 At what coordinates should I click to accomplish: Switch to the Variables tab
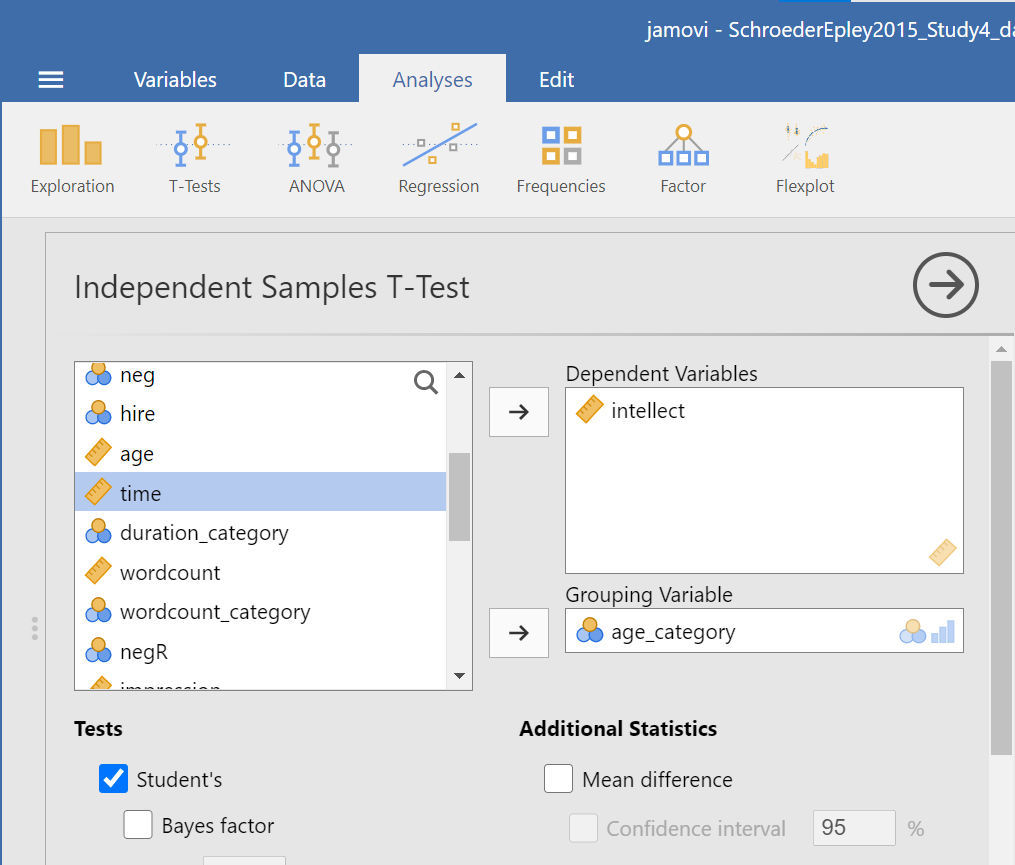pyautogui.click(x=175, y=80)
